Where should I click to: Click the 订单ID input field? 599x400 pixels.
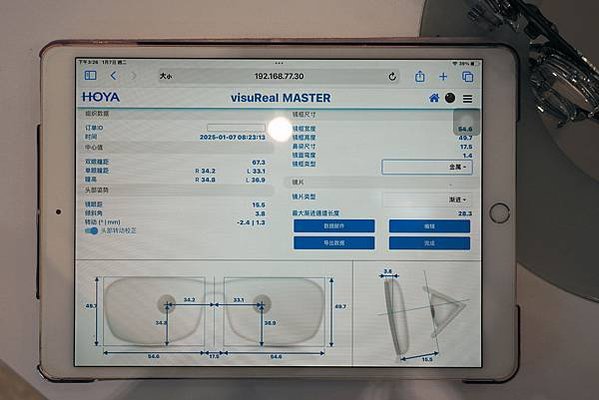[x=236, y=128]
